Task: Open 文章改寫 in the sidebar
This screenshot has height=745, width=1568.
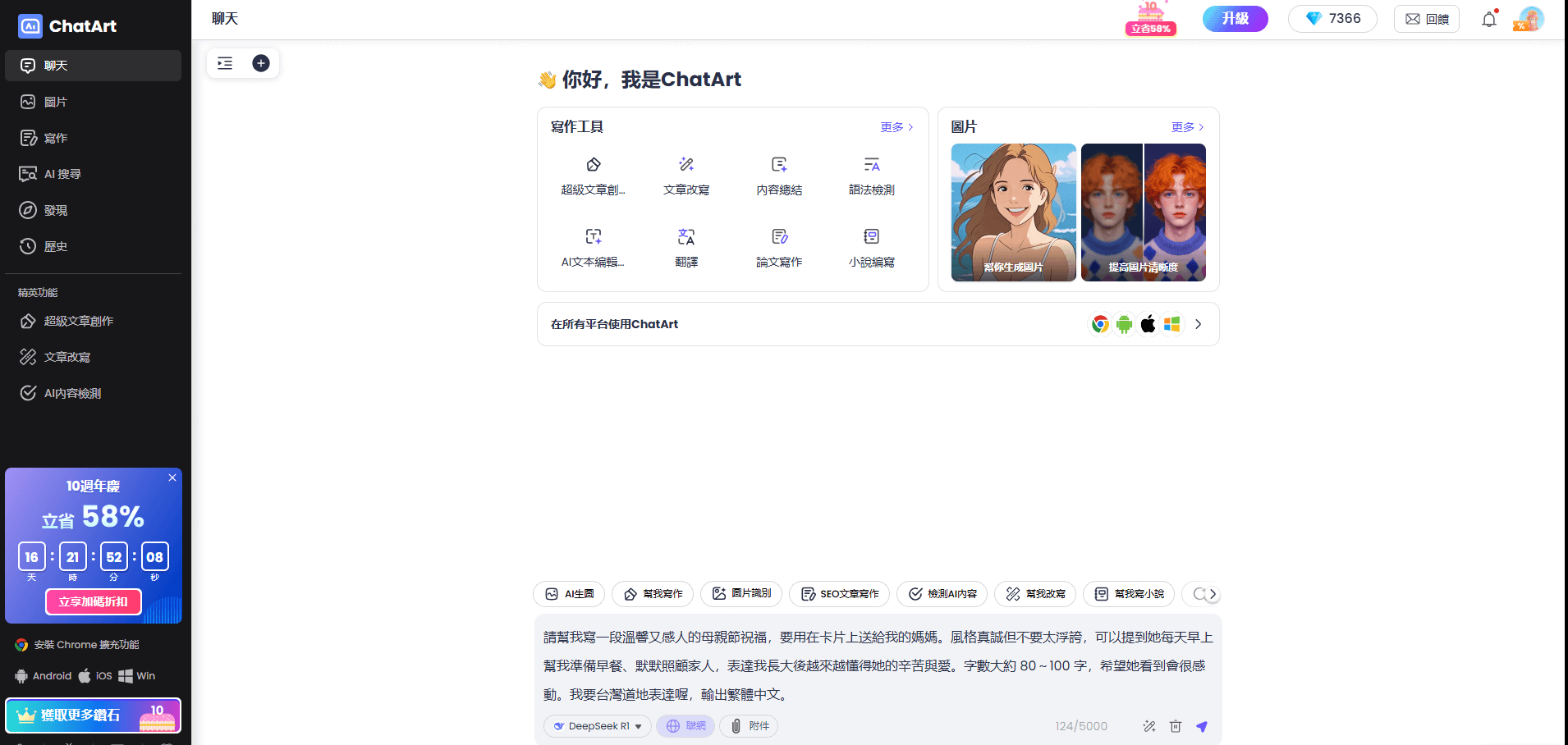Action: (93, 357)
